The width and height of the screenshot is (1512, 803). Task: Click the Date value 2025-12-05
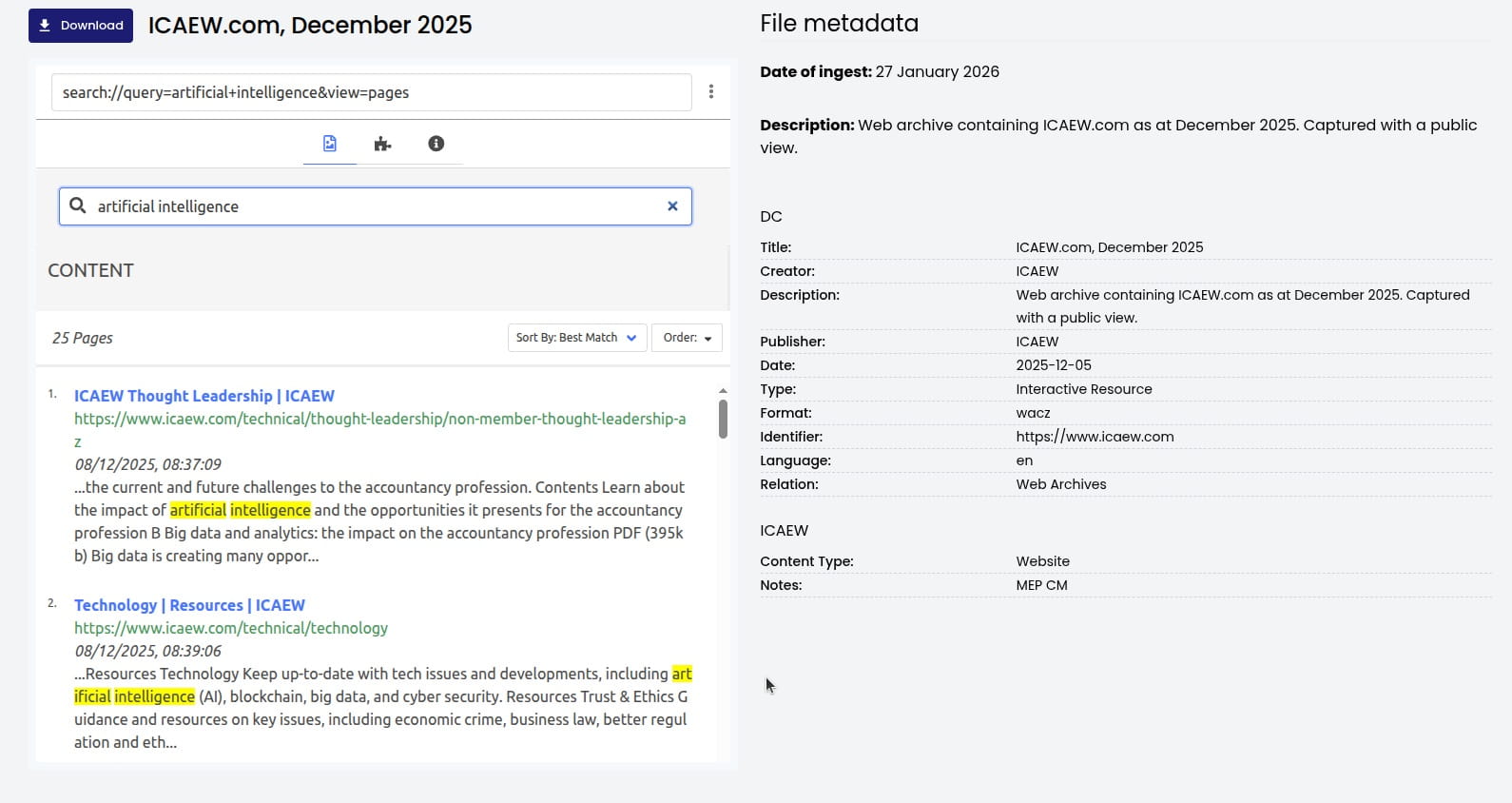tap(1054, 365)
